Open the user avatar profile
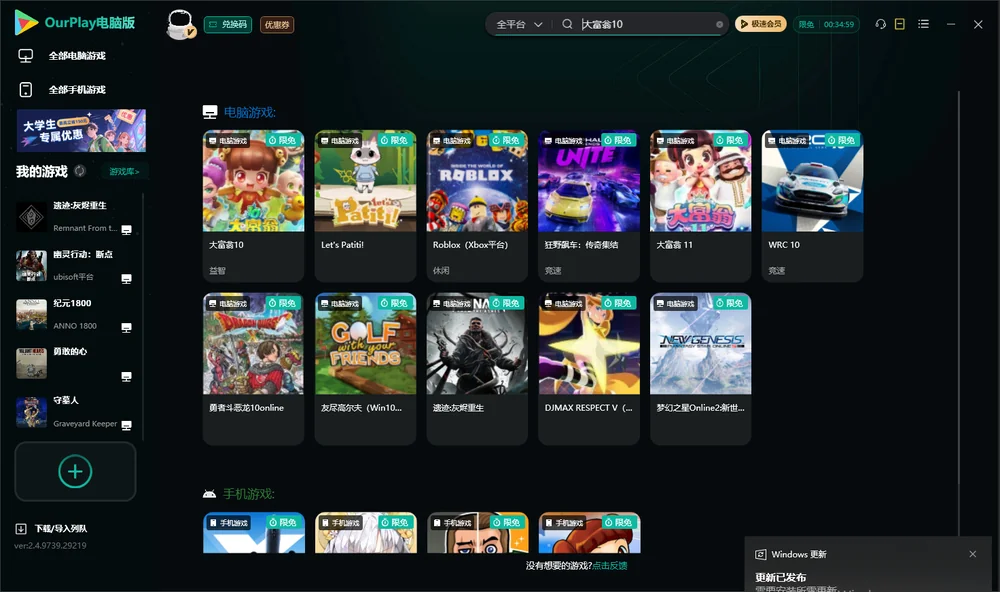 click(x=180, y=24)
